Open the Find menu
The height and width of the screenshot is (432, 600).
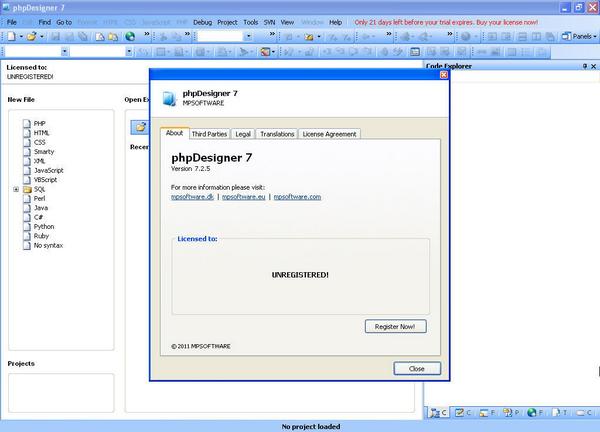pos(44,23)
